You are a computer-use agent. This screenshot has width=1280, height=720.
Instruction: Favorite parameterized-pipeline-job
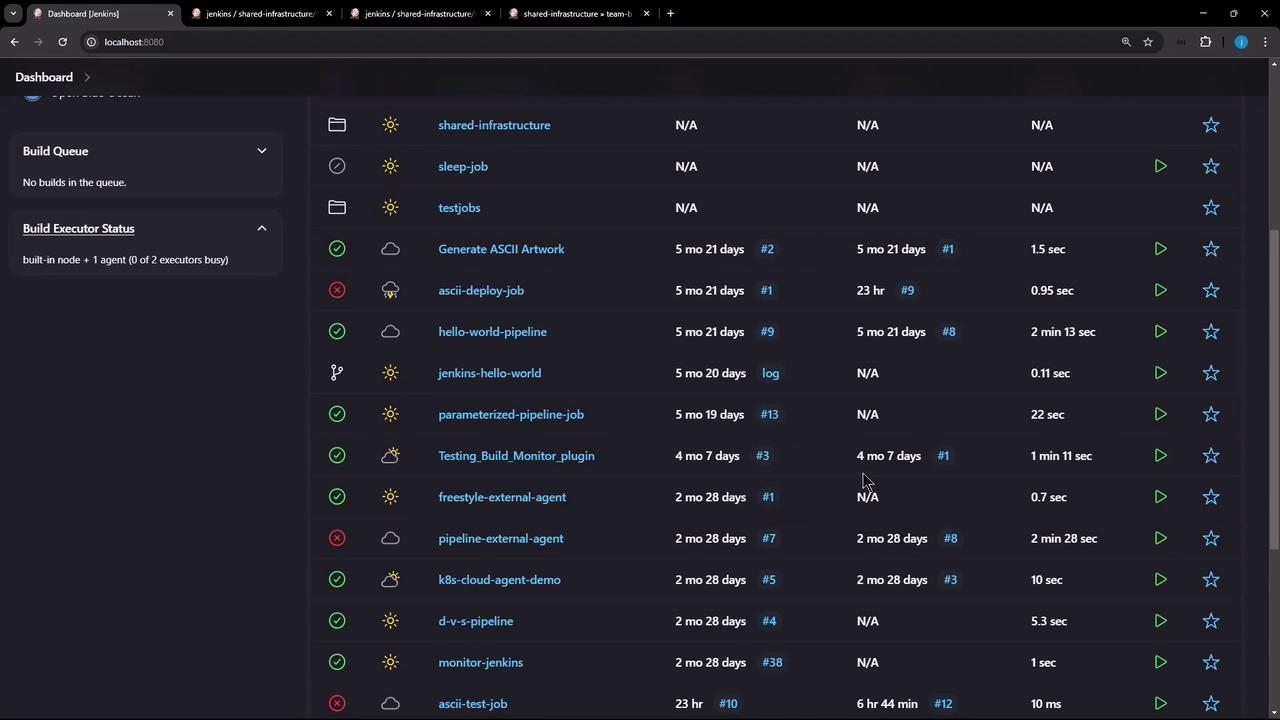(x=1211, y=414)
